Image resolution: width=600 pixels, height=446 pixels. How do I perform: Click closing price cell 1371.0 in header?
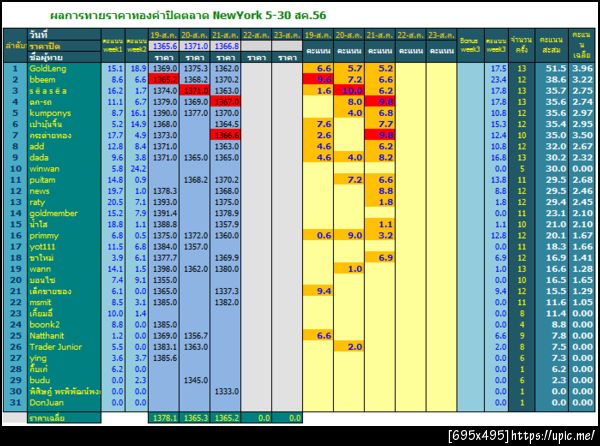195,46
